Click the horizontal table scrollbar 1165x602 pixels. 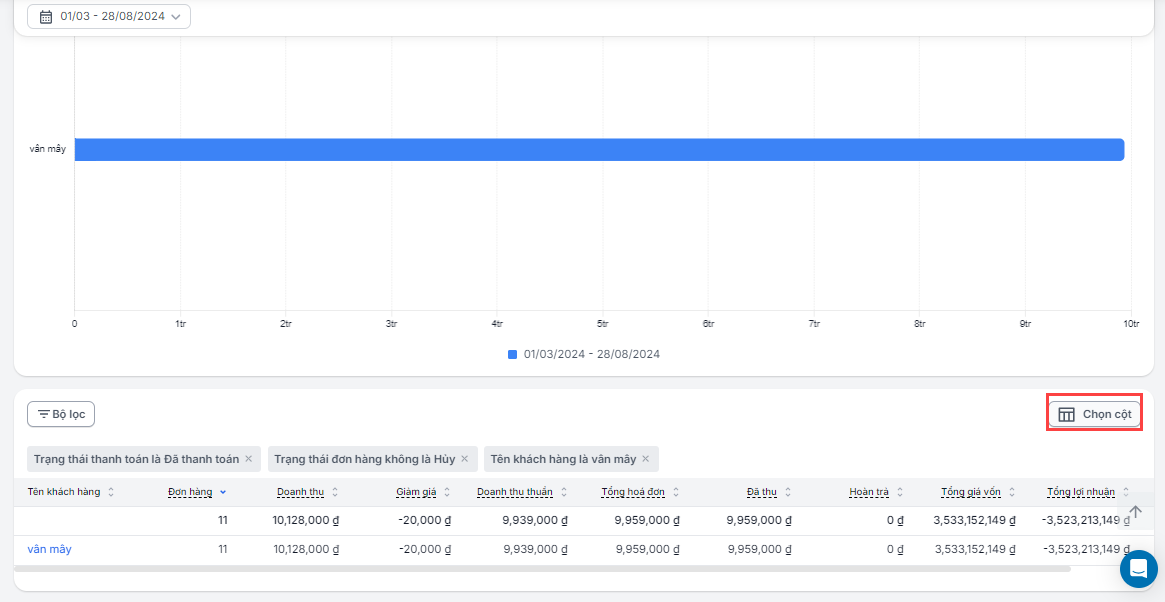coord(540,569)
